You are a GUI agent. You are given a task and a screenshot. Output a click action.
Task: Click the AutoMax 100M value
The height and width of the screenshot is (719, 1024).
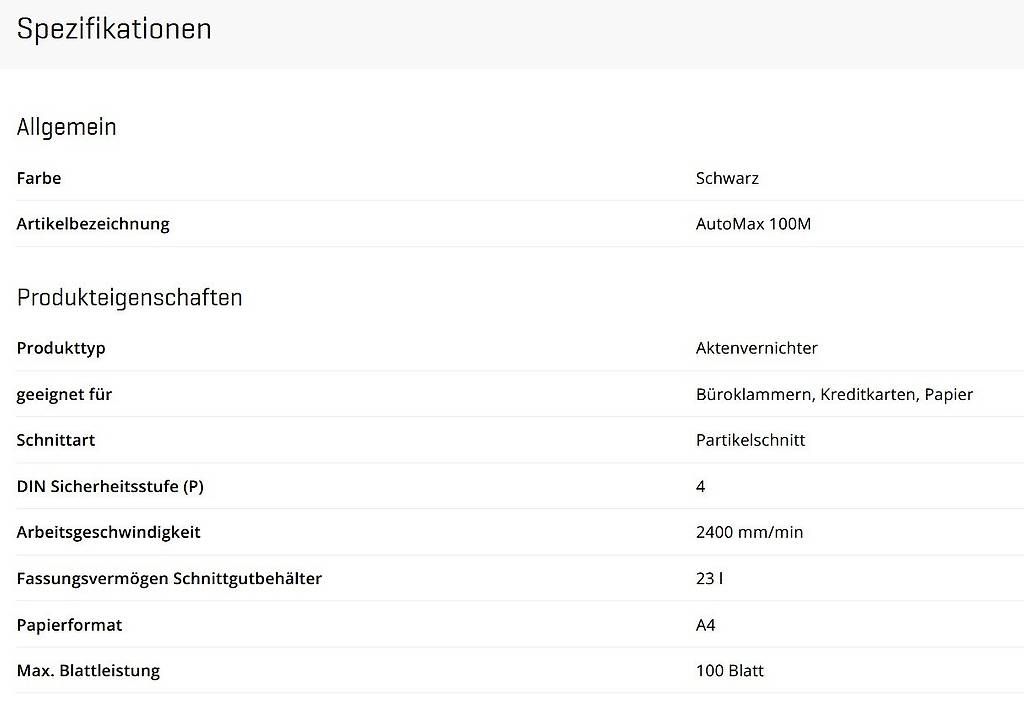pyautogui.click(x=754, y=224)
